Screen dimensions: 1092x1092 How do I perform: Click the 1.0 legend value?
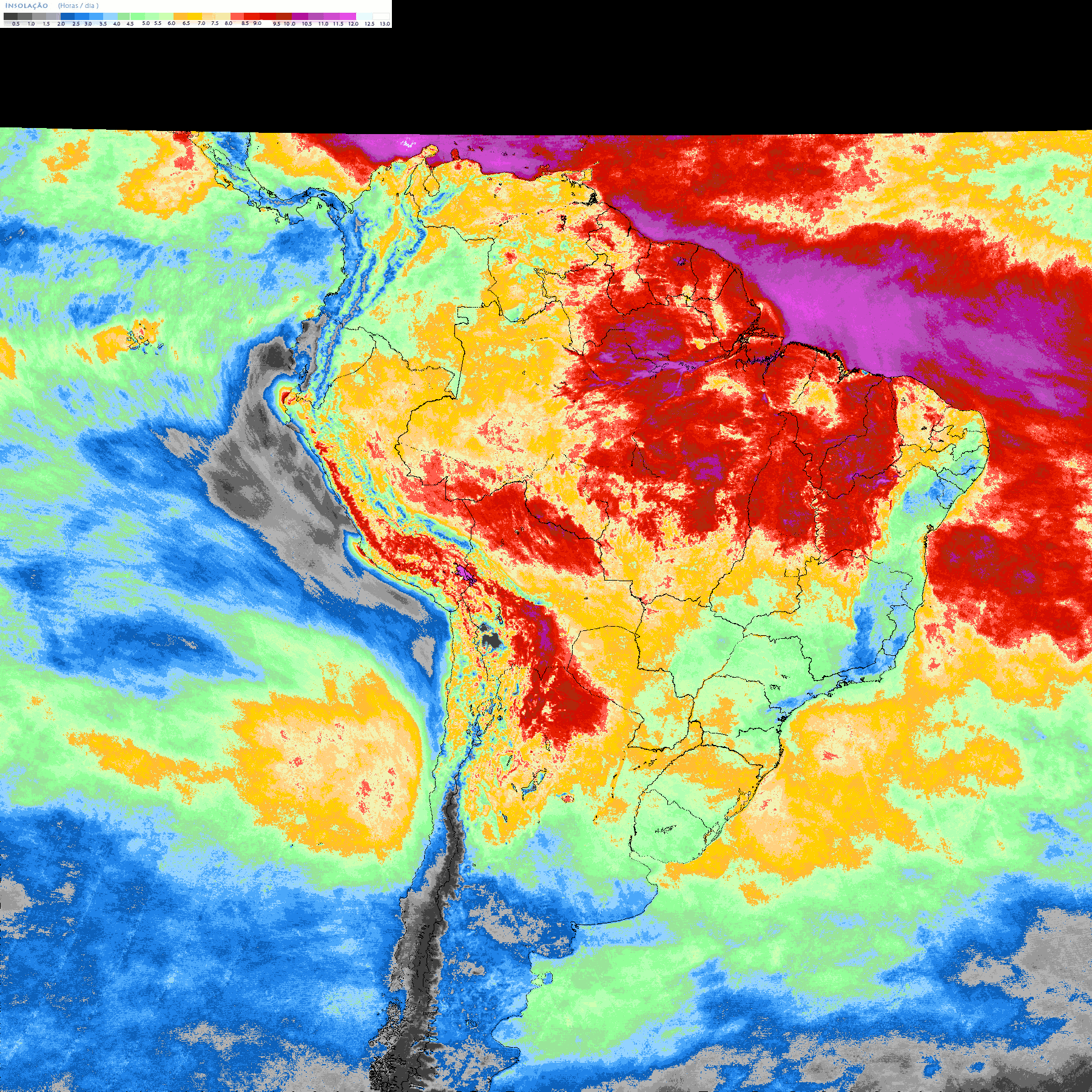(x=31, y=24)
